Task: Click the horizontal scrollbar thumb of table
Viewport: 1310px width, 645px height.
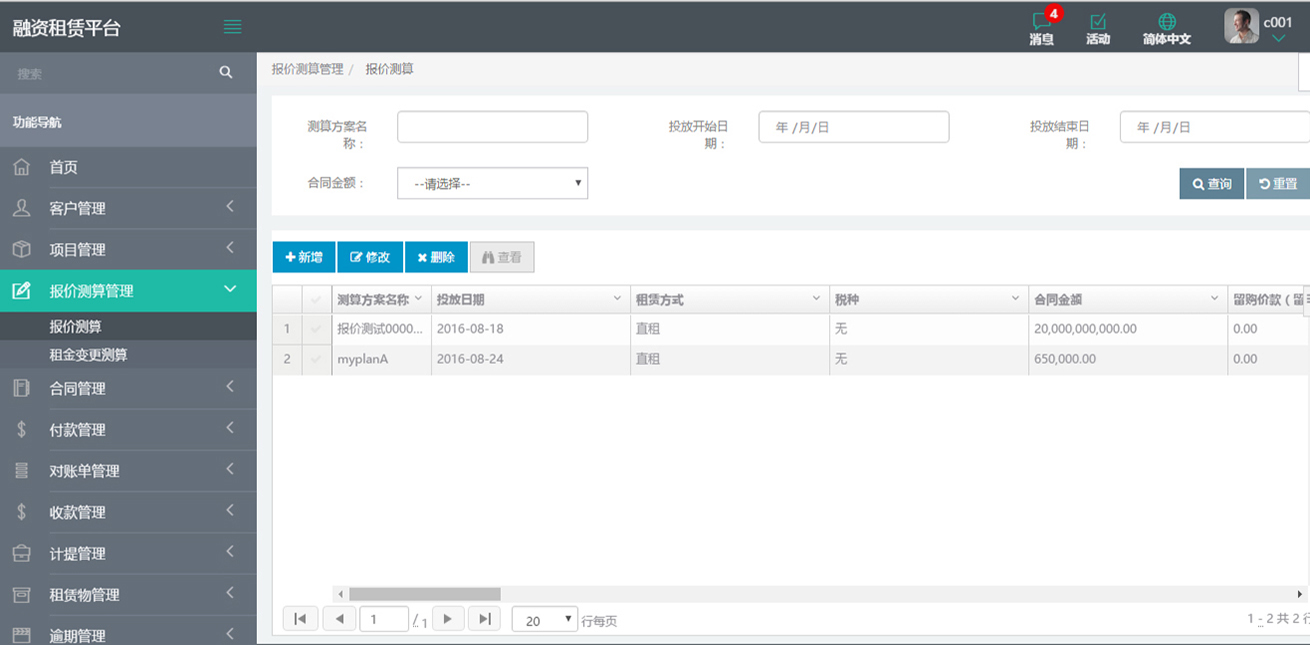Action: click(425, 594)
